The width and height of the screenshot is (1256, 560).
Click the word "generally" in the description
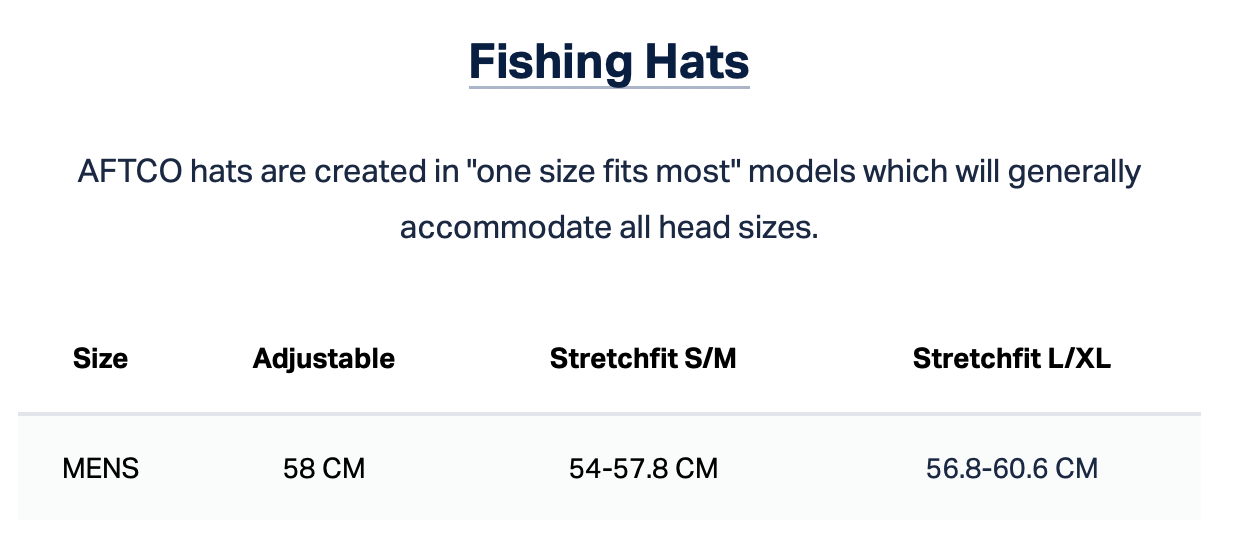pos(1073,172)
